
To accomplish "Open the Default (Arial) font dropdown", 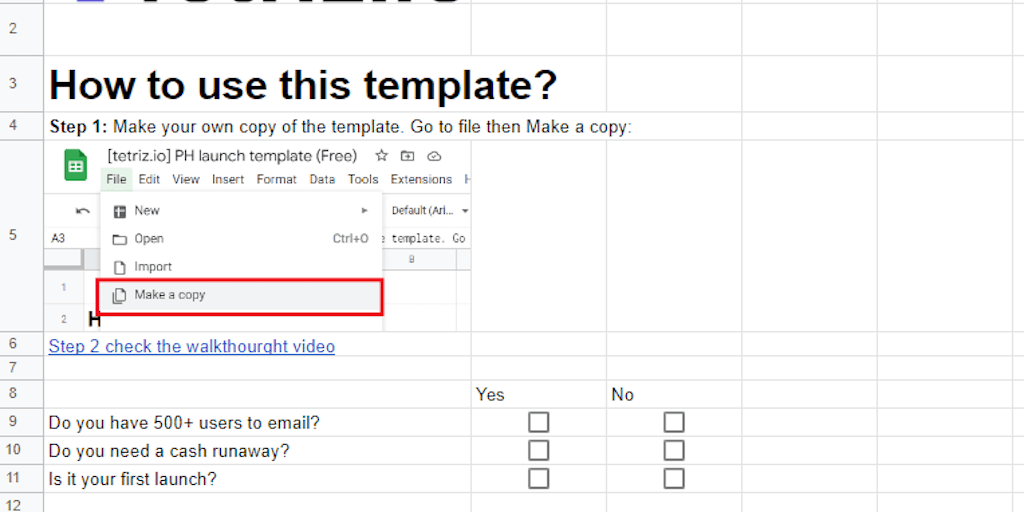I will coord(430,211).
